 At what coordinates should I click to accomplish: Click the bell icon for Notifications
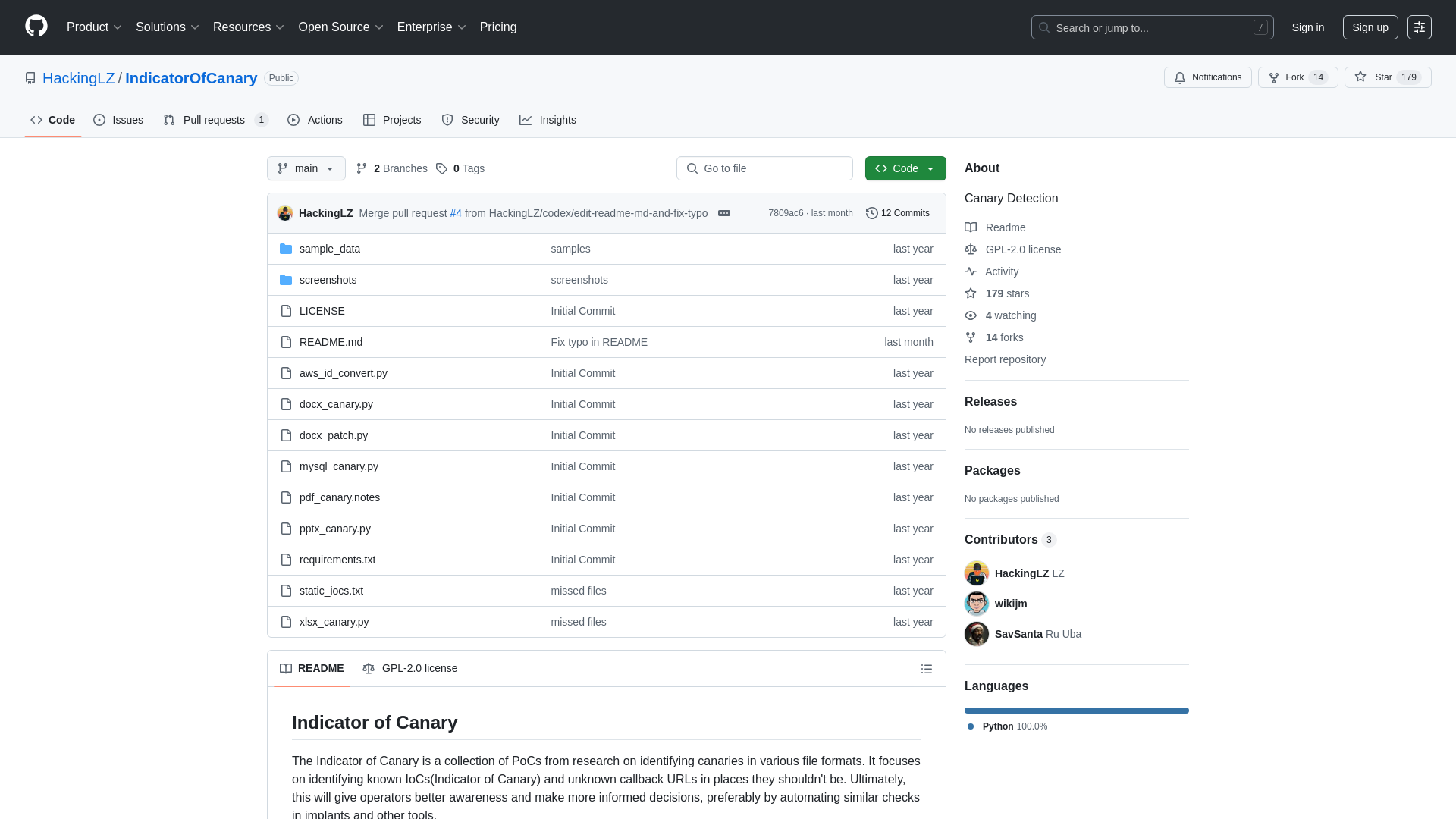click(x=1180, y=77)
